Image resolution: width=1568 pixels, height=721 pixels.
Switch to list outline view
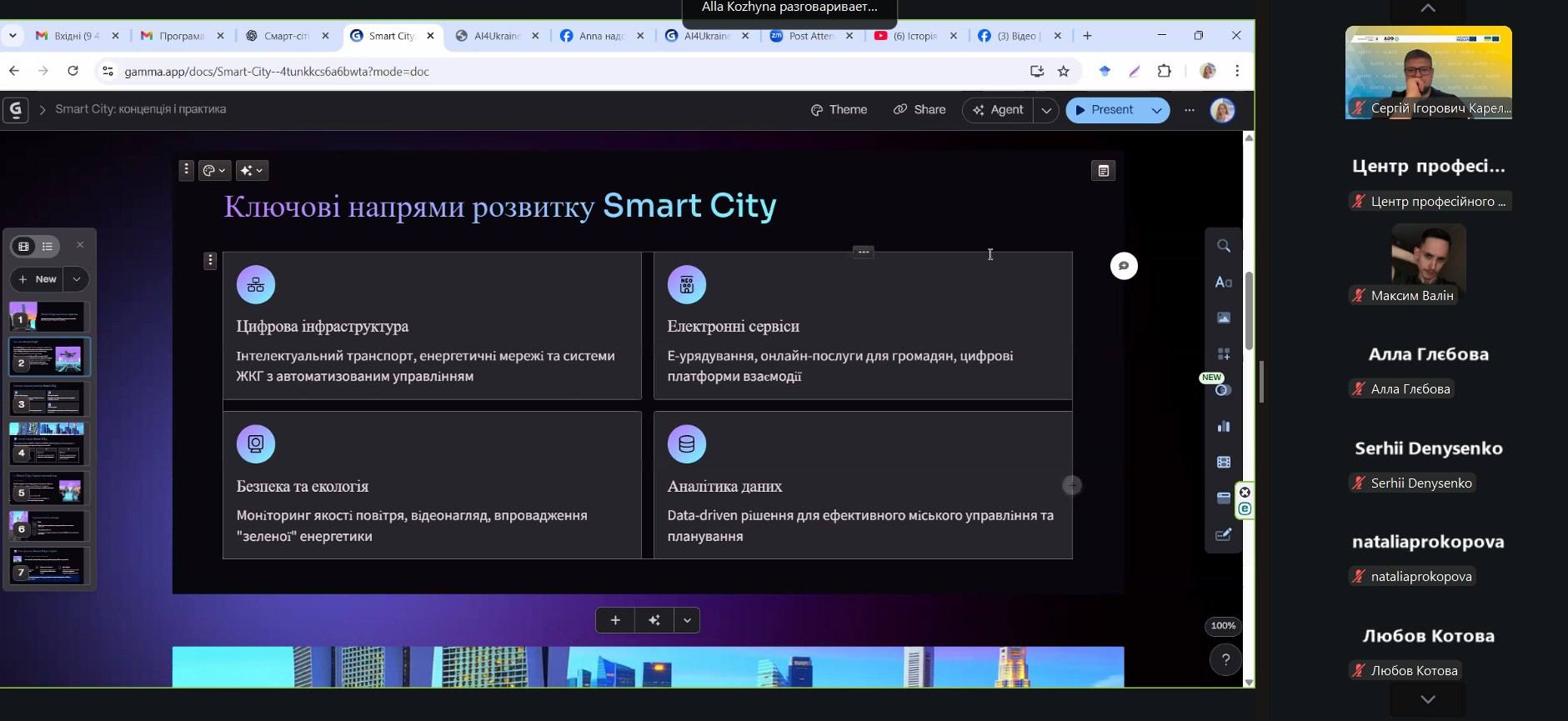[x=48, y=246]
